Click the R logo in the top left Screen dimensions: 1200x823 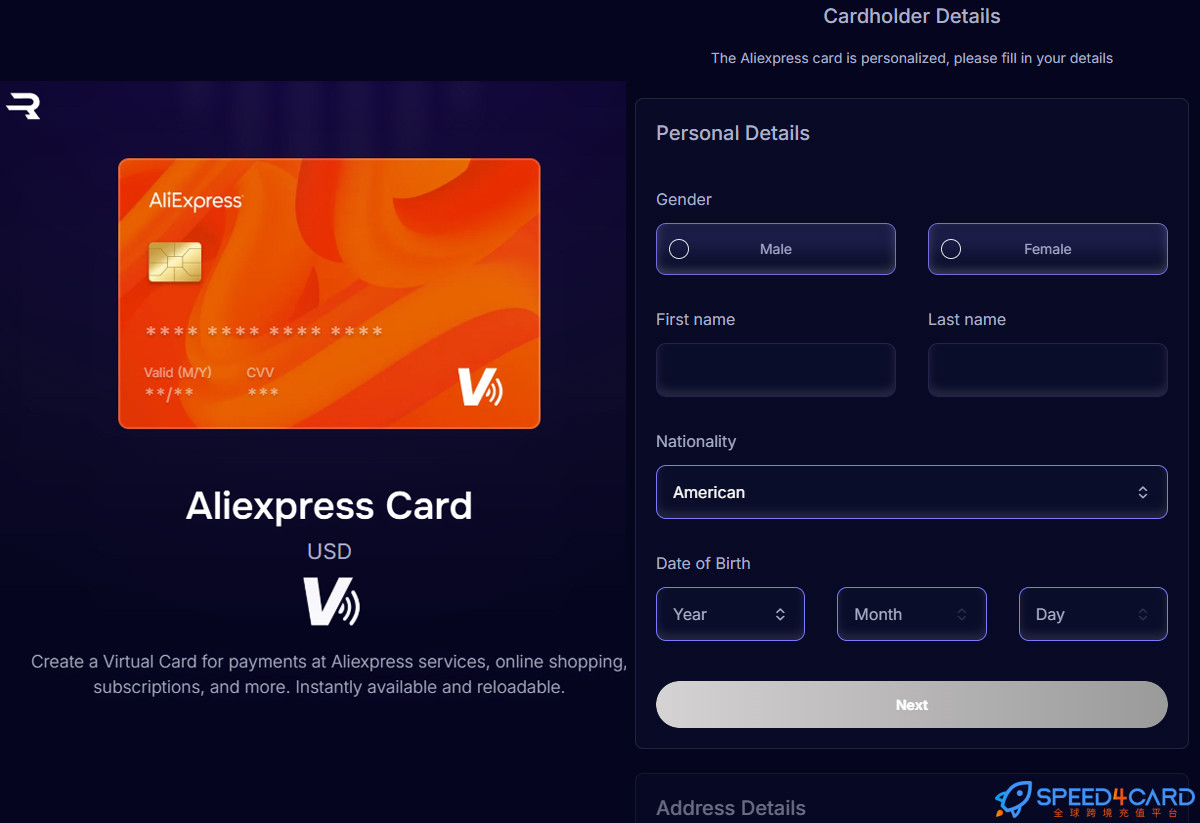pyautogui.click(x=23, y=105)
